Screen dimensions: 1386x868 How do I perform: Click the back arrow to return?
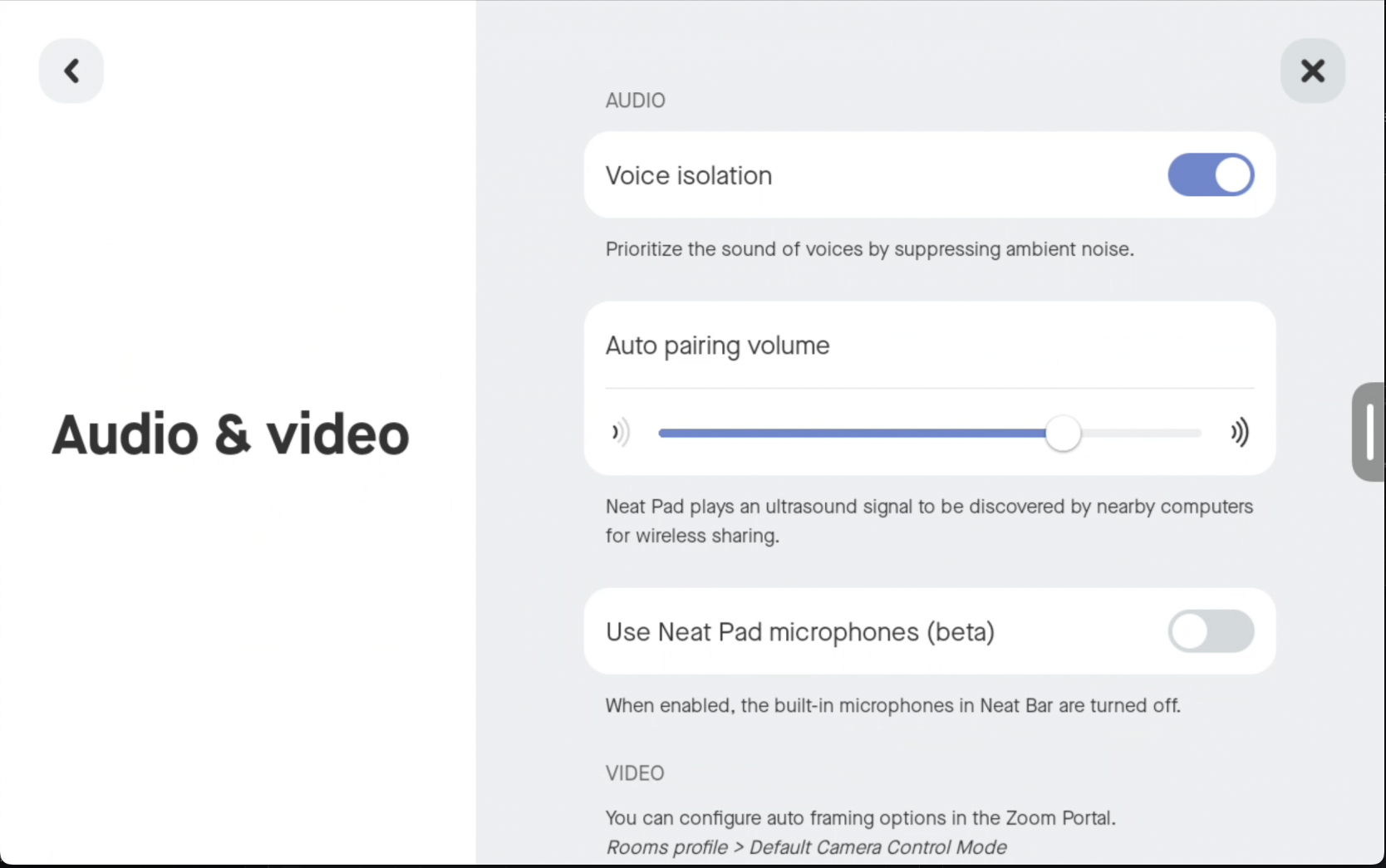[71, 71]
